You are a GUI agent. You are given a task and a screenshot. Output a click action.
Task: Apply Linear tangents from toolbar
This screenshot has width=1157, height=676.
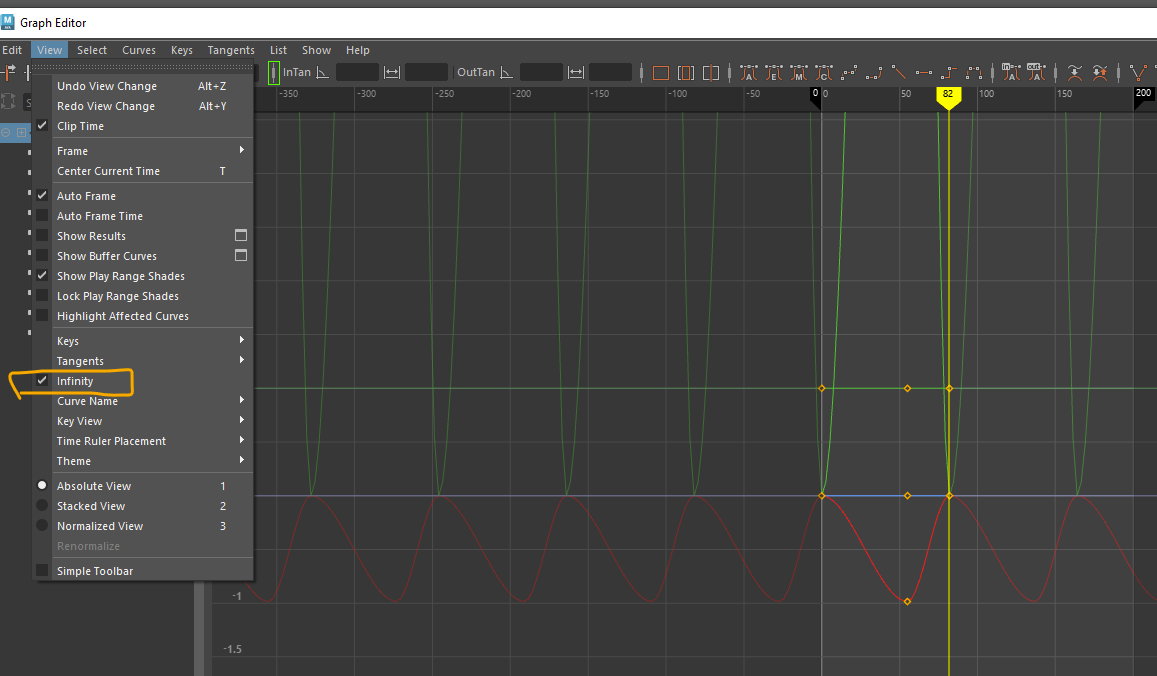pyautogui.click(x=899, y=73)
